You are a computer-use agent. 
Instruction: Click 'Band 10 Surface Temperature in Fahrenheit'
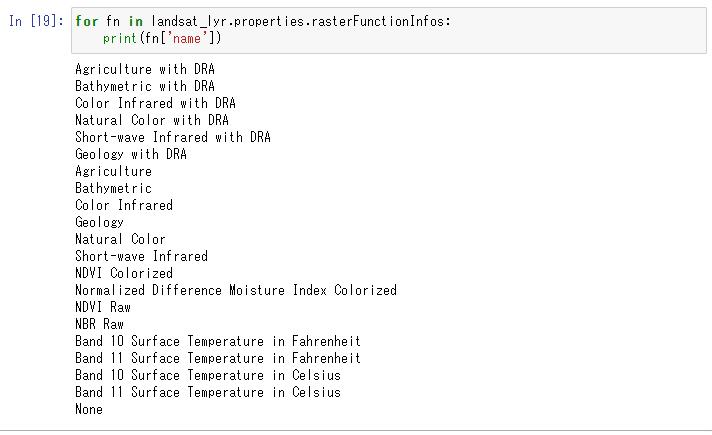pyautogui.click(x=217, y=341)
